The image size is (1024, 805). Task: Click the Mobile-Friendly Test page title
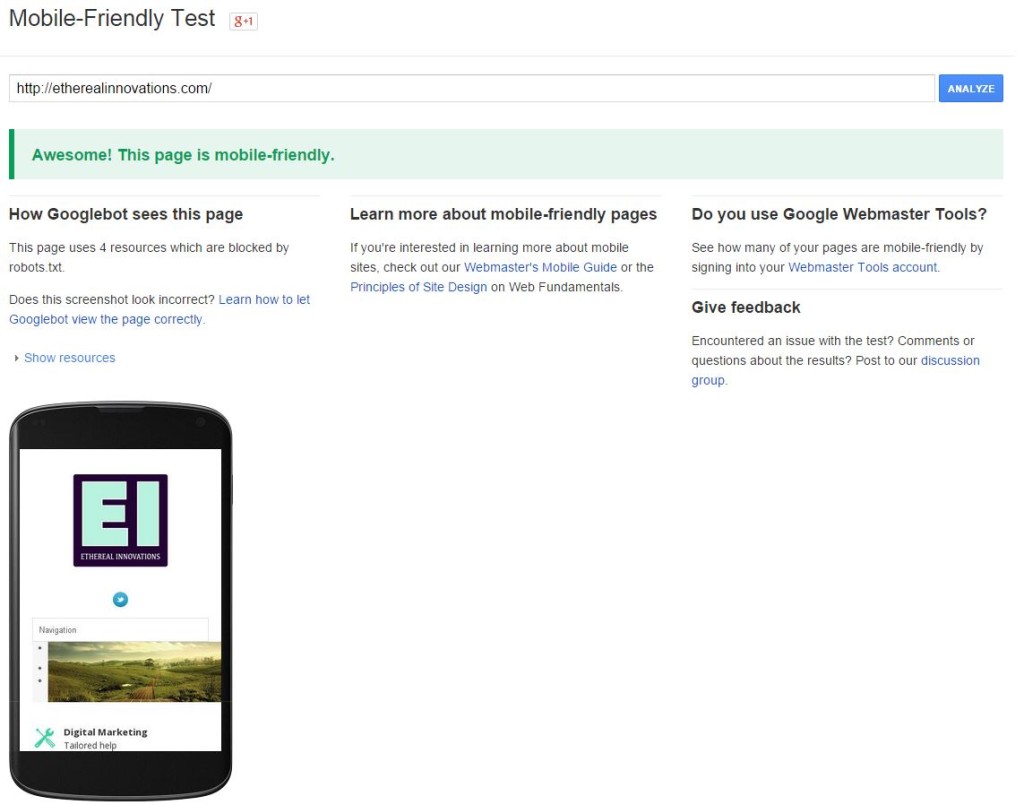pos(112,19)
